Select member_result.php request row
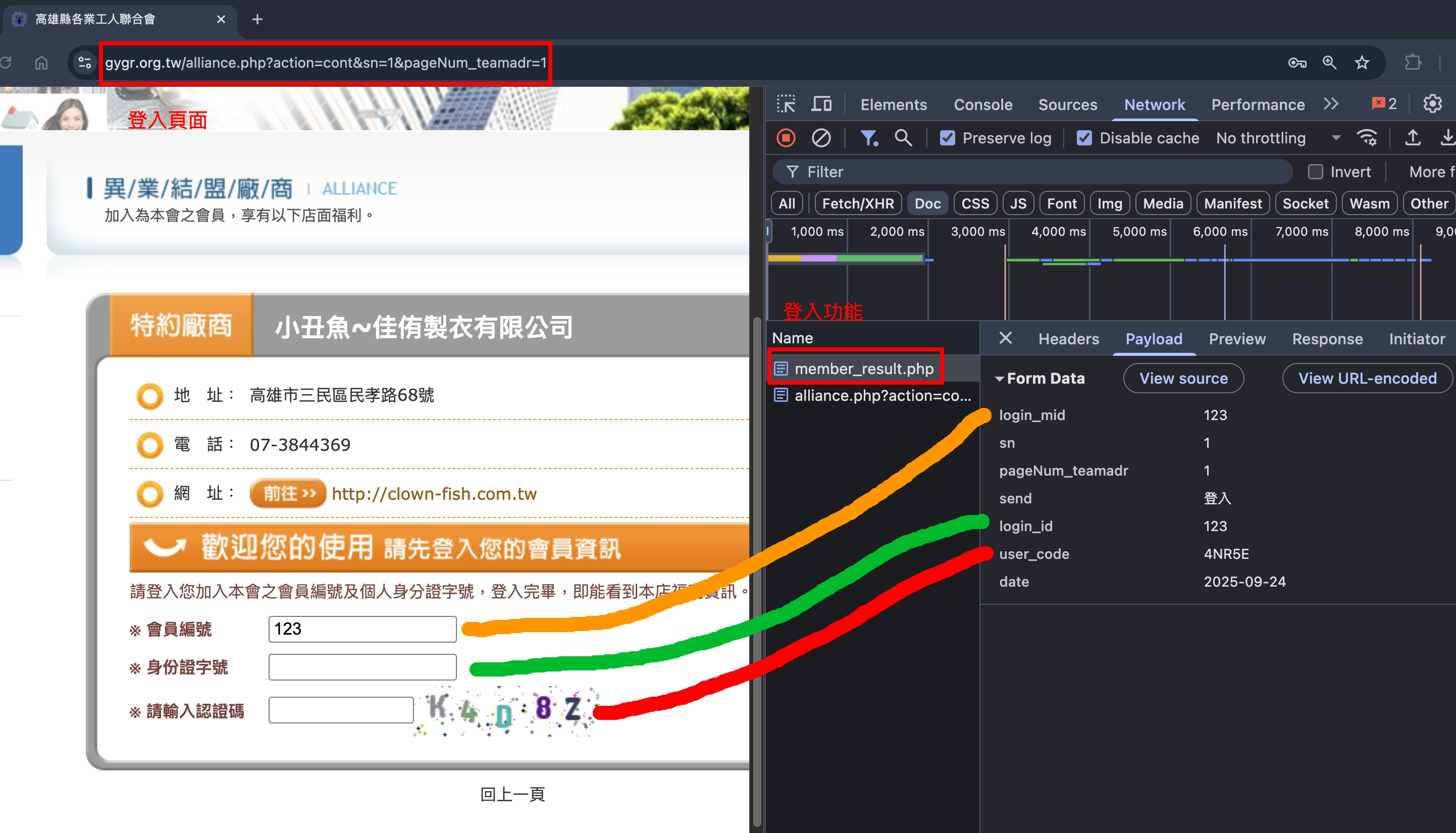Viewport: 1456px width, 833px height. [x=873, y=369]
